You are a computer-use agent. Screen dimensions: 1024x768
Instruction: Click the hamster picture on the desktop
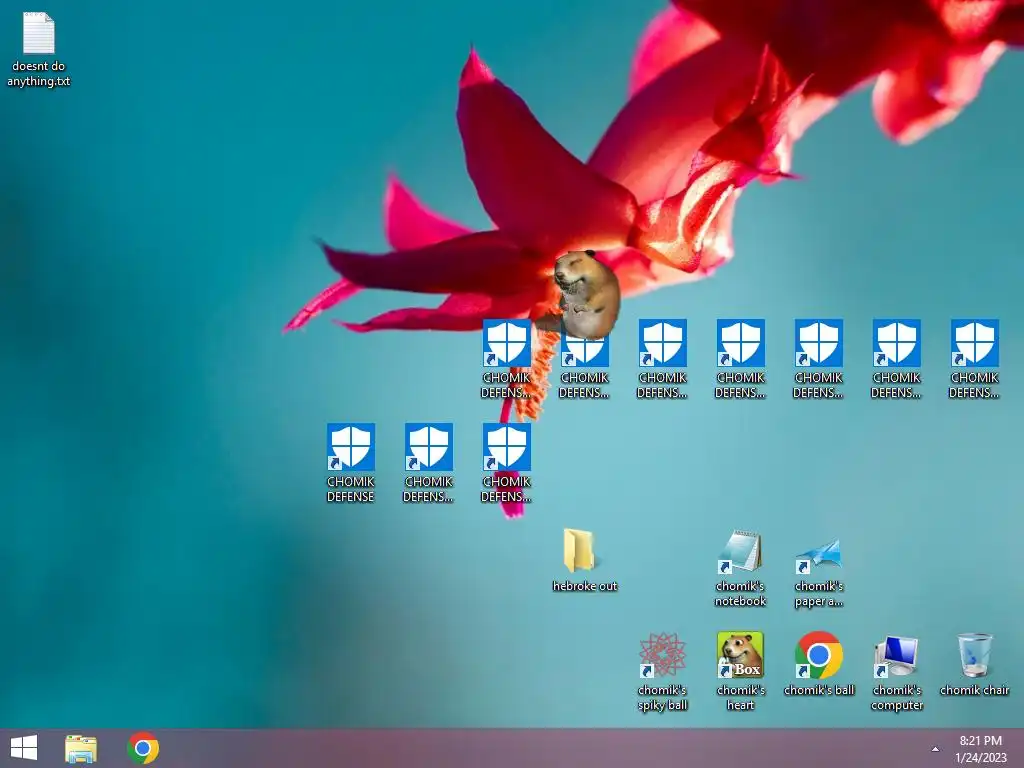pos(586,293)
